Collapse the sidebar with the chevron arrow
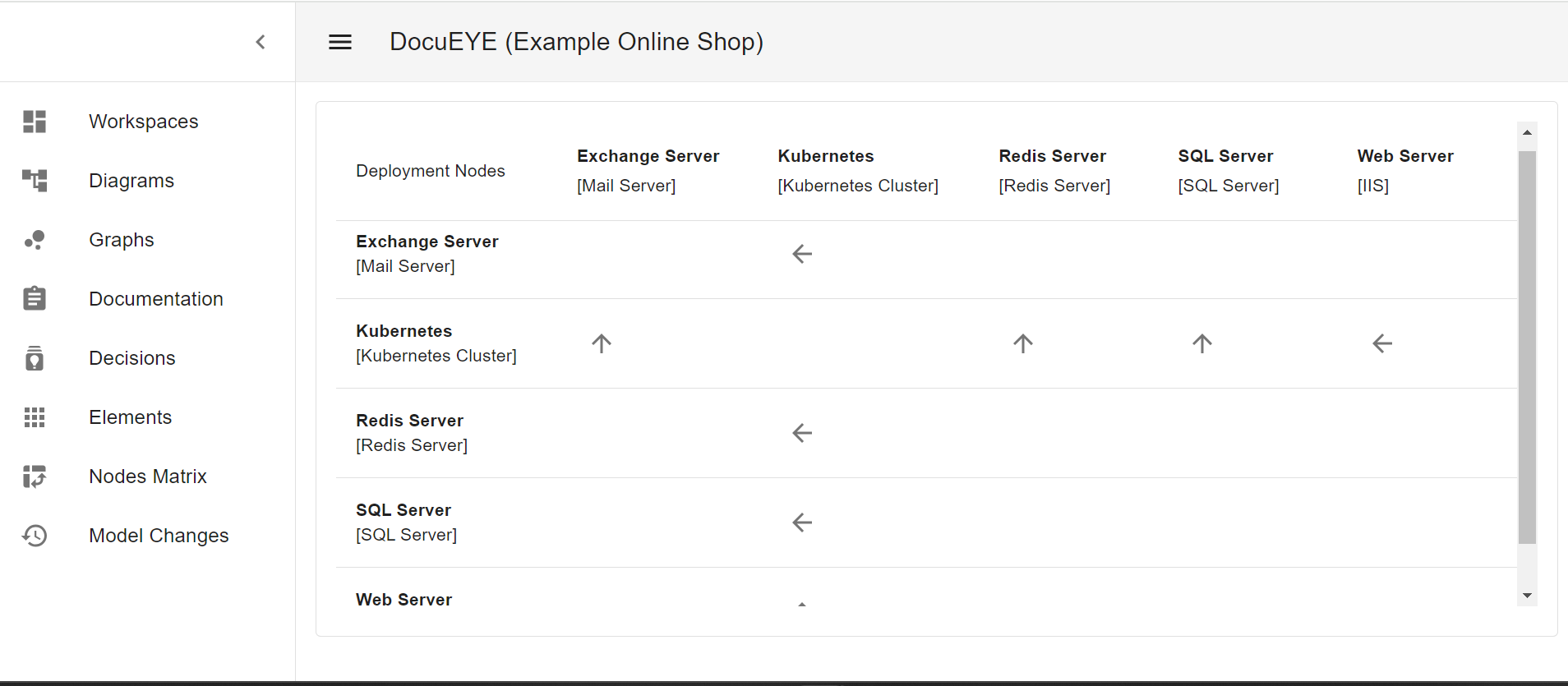Viewport: 1568px width, 686px height. click(261, 42)
